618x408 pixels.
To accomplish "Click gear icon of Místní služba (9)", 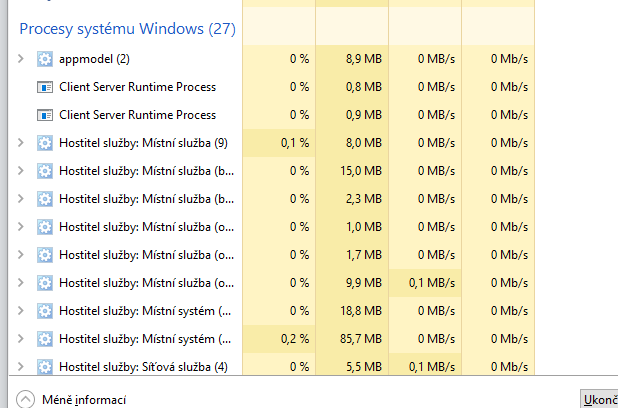I will point(44,143).
